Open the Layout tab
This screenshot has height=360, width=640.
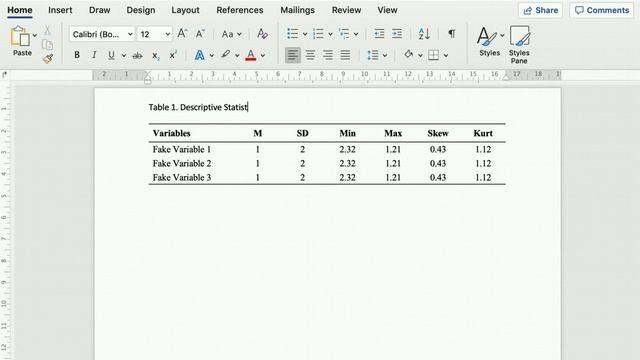pyautogui.click(x=185, y=10)
